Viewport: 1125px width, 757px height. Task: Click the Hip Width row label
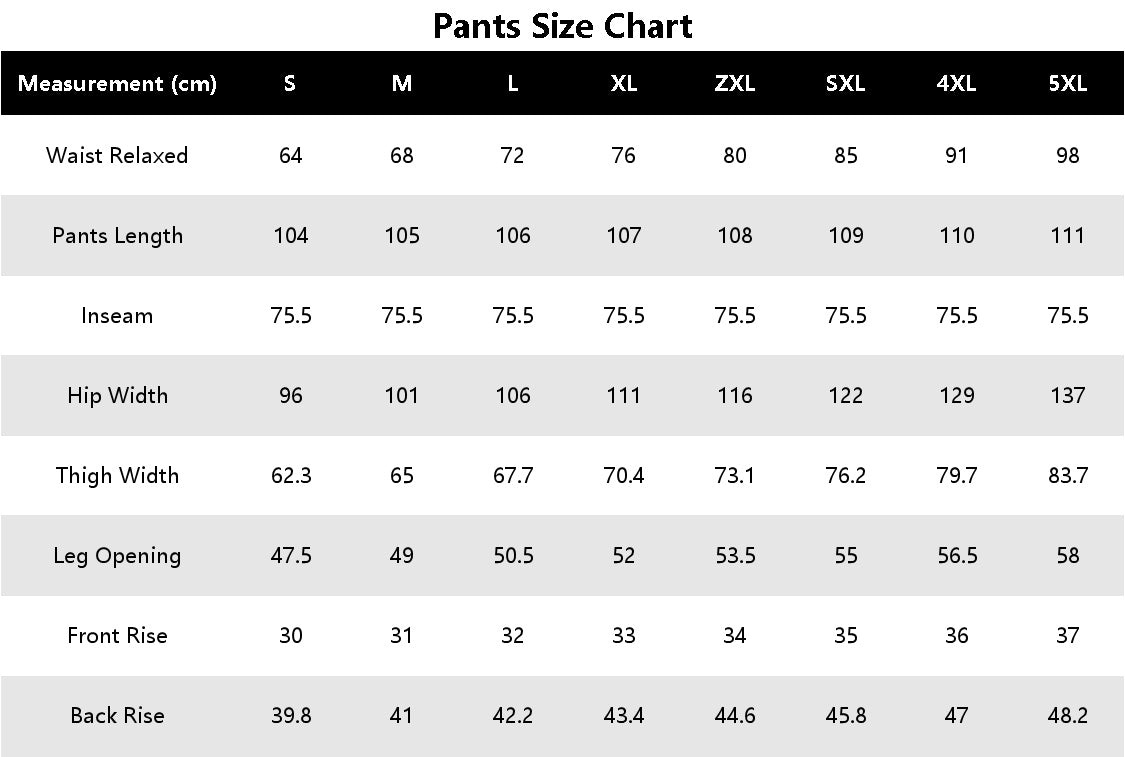pyautogui.click(x=117, y=396)
